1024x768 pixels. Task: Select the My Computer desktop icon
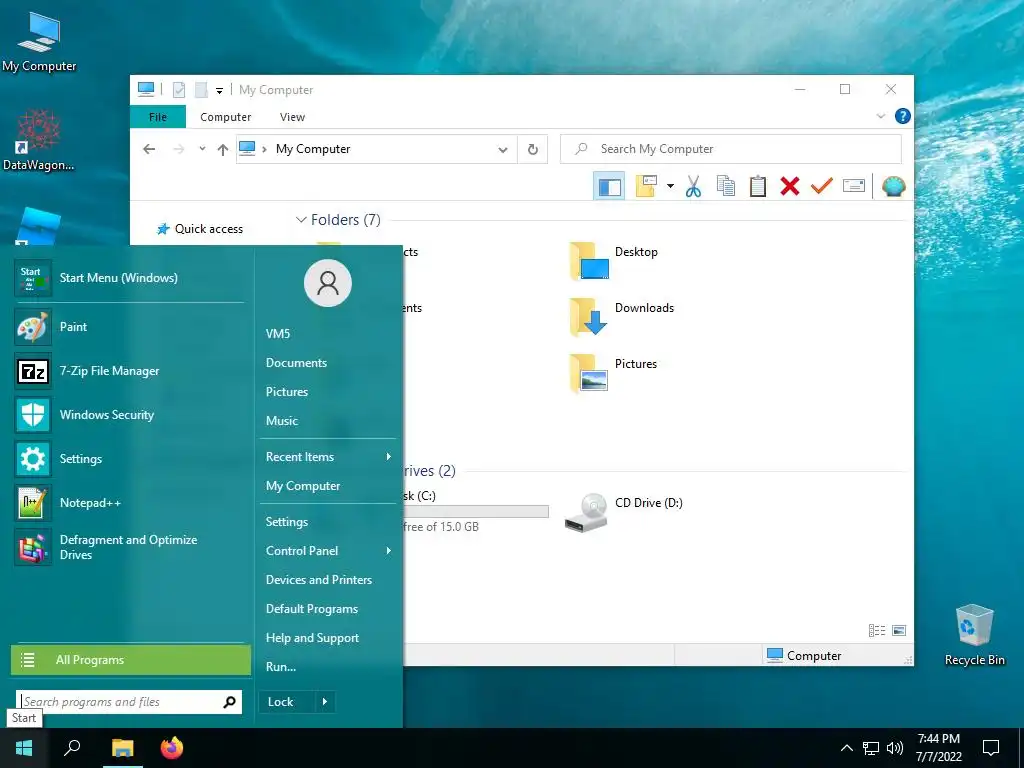[39, 41]
